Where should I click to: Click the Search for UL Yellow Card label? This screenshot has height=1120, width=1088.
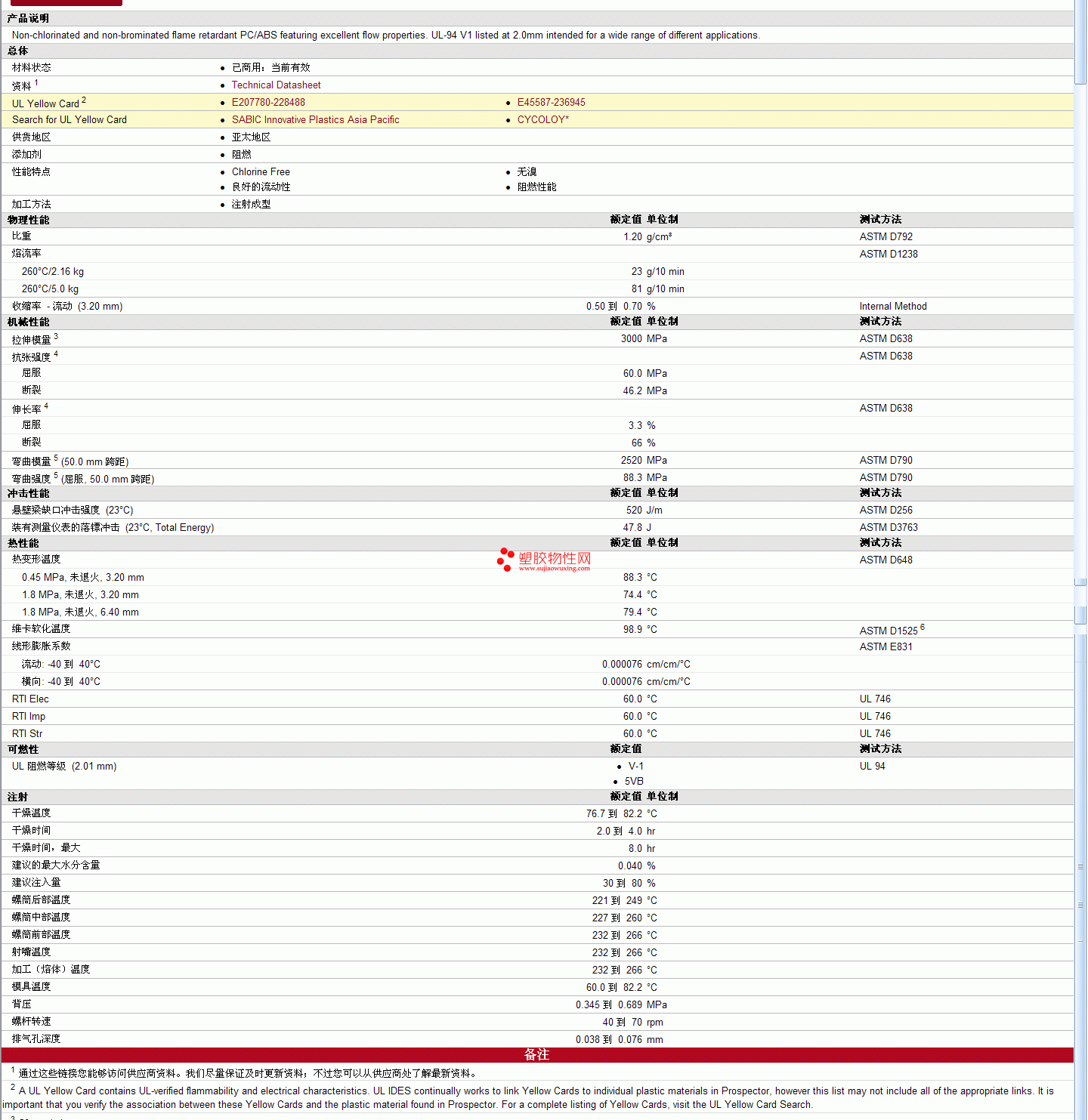[x=70, y=120]
